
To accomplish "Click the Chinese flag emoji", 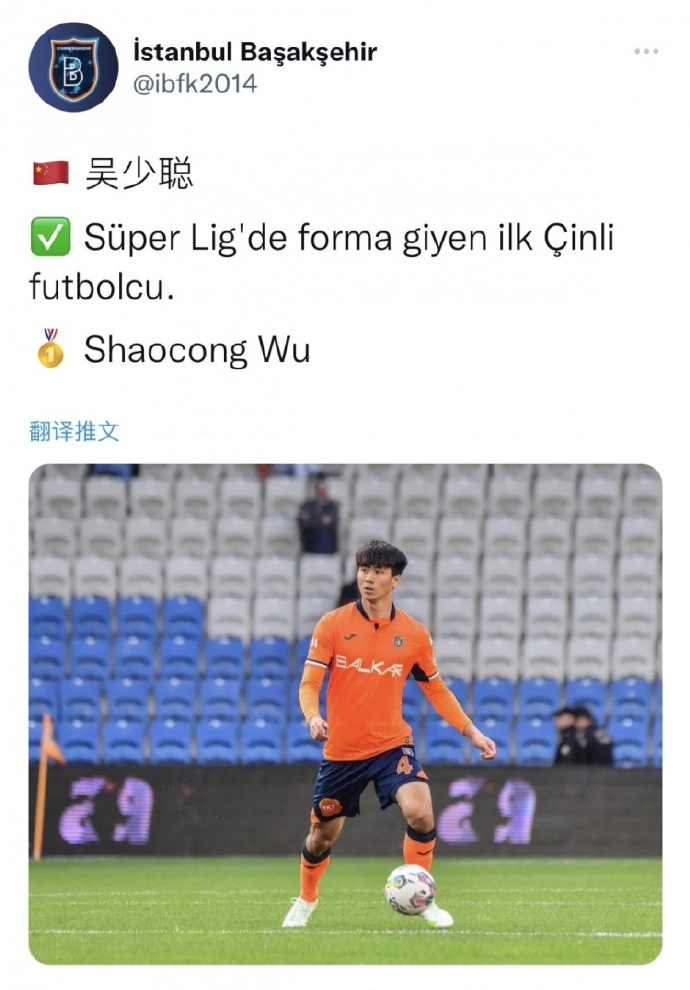I will pyautogui.click(x=51, y=173).
